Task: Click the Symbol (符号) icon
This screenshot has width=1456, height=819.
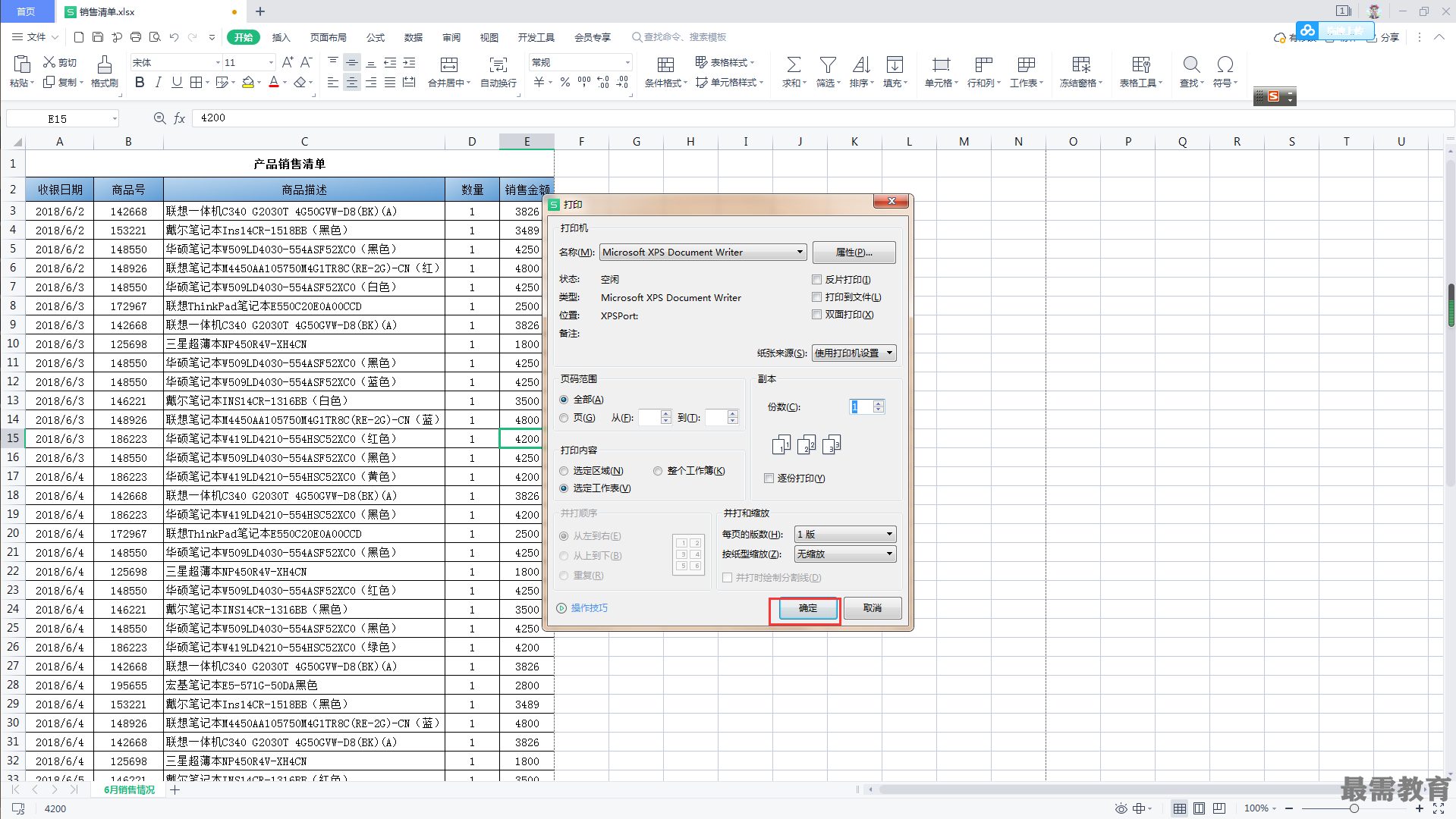Action: coord(1225,64)
